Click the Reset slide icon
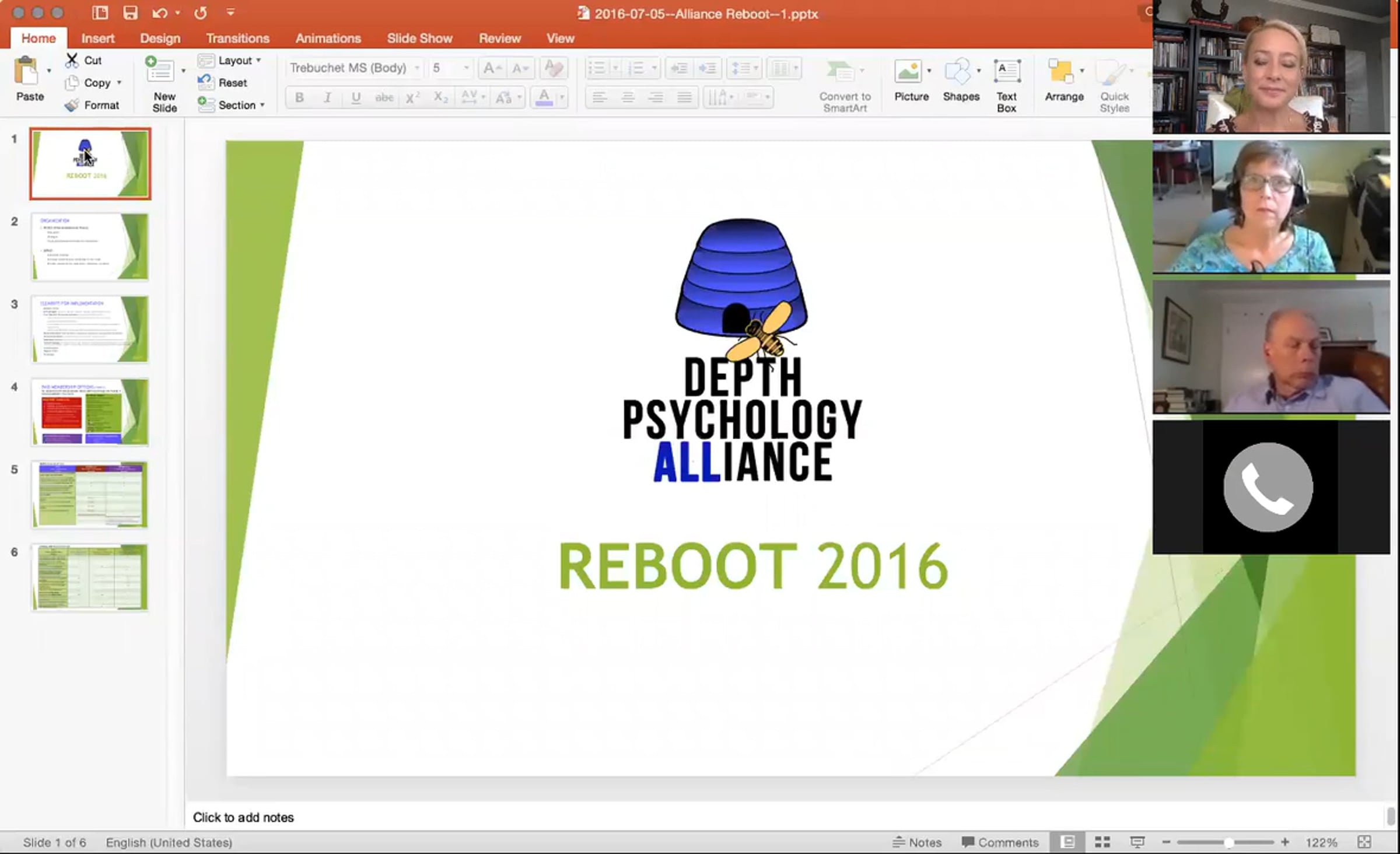Image resolution: width=1400 pixels, height=854 pixels. 205,82
